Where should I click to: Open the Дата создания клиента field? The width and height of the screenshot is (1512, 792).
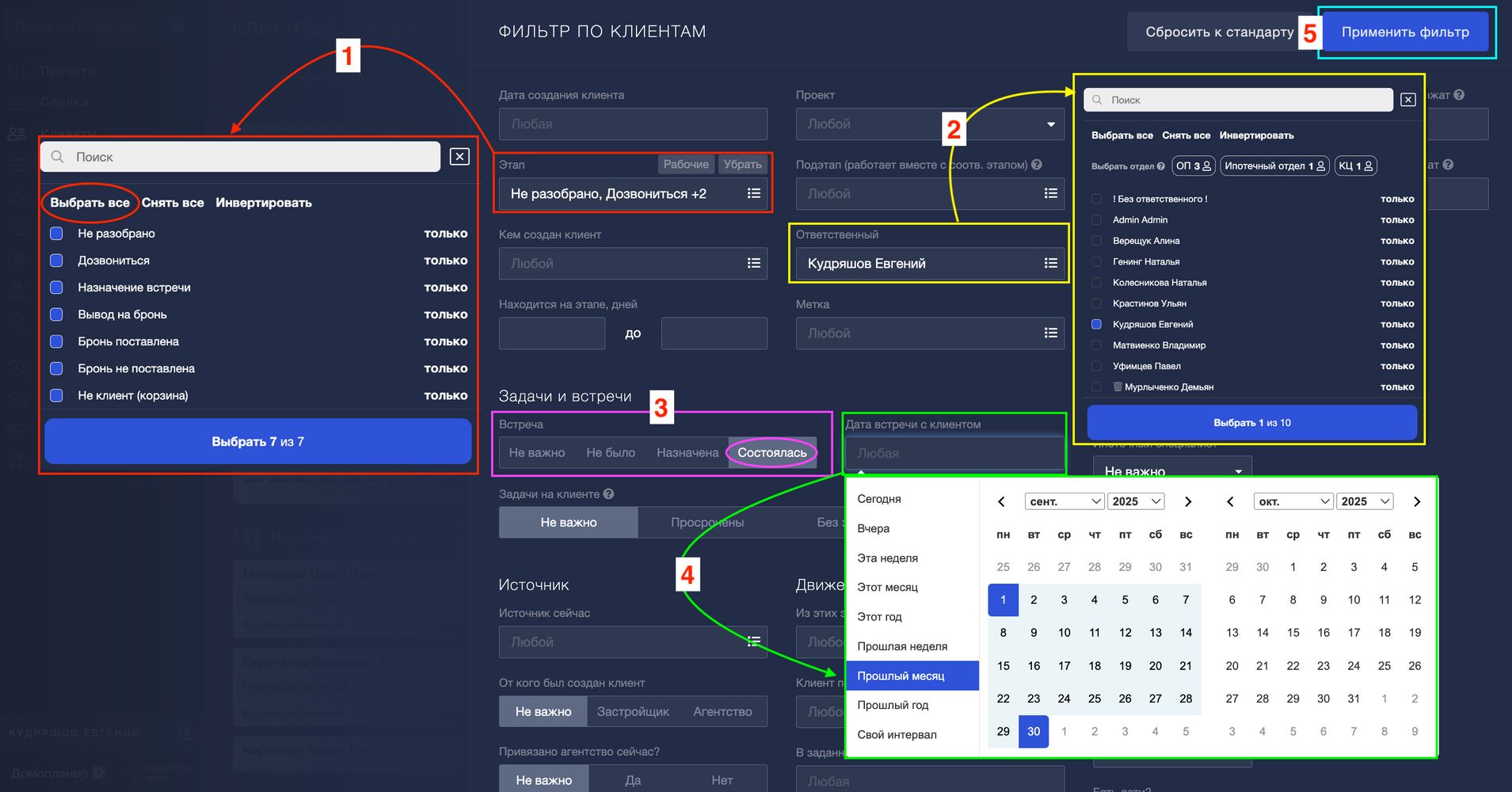pyautogui.click(x=633, y=124)
